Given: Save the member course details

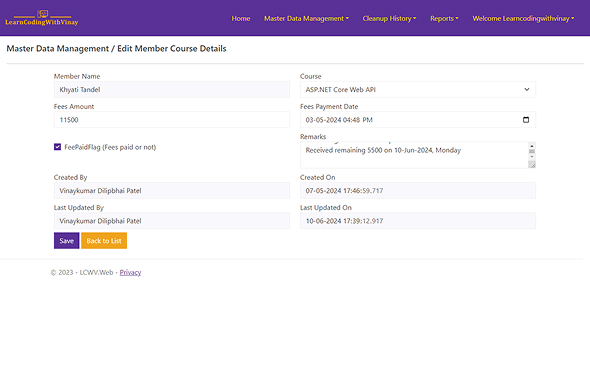Looking at the screenshot, I should point(67,241).
